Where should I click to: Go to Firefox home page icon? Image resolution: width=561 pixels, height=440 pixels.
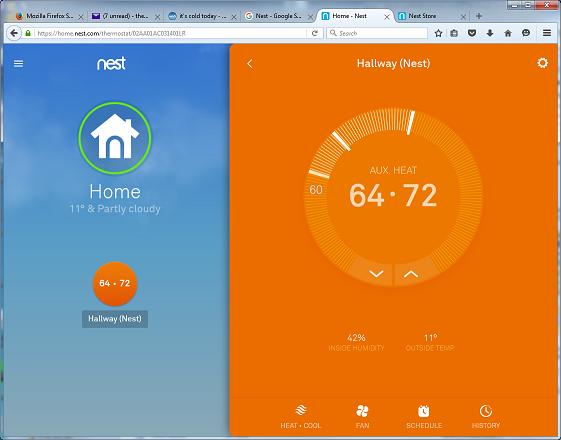click(508, 33)
